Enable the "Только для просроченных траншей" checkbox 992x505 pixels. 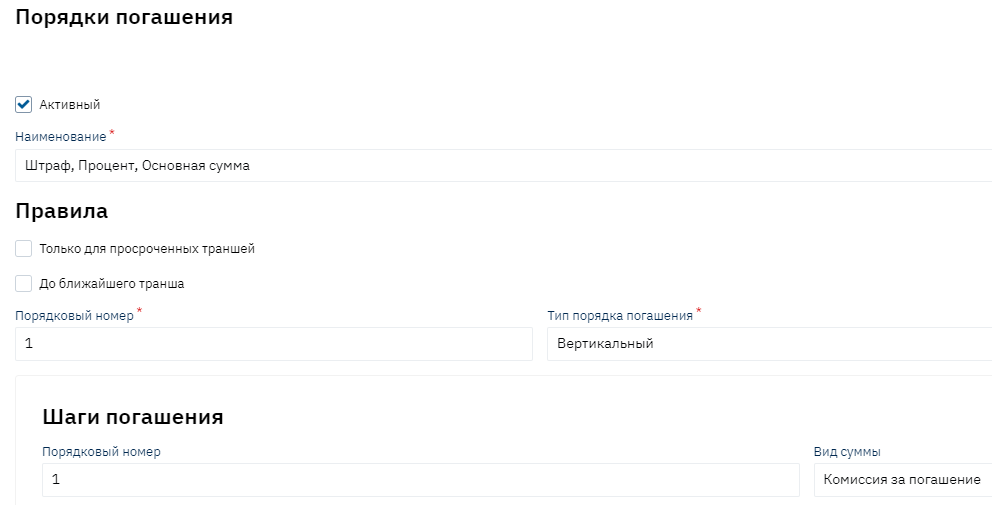[x=24, y=249]
